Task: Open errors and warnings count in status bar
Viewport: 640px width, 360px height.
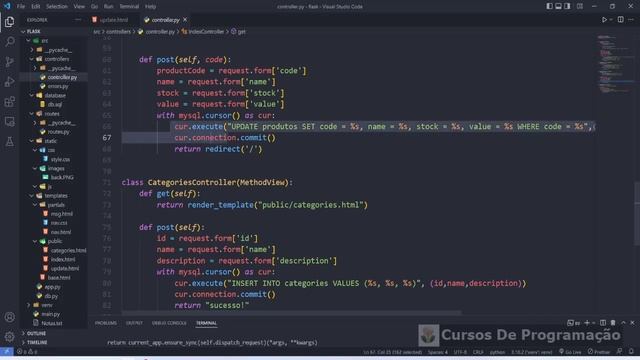Action: [x=27, y=351]
